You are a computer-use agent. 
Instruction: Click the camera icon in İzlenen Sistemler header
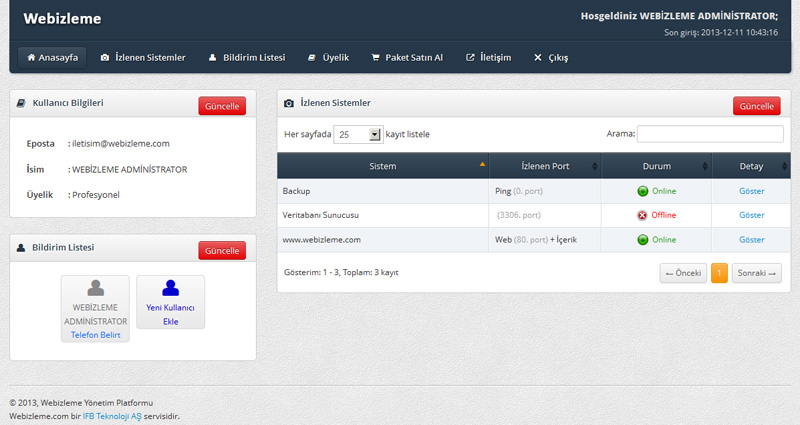(289, 103)
